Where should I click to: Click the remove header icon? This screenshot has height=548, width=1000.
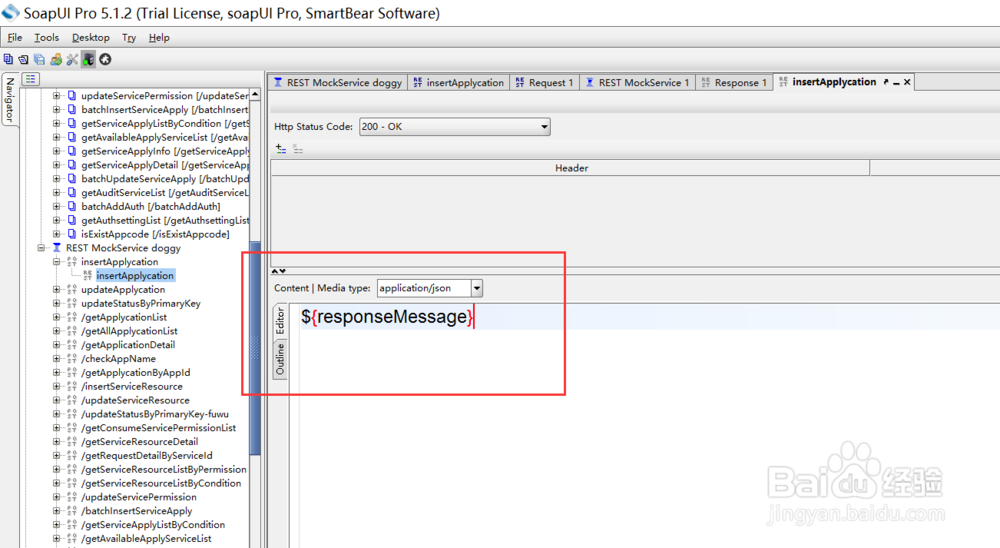tap(297, 149)
